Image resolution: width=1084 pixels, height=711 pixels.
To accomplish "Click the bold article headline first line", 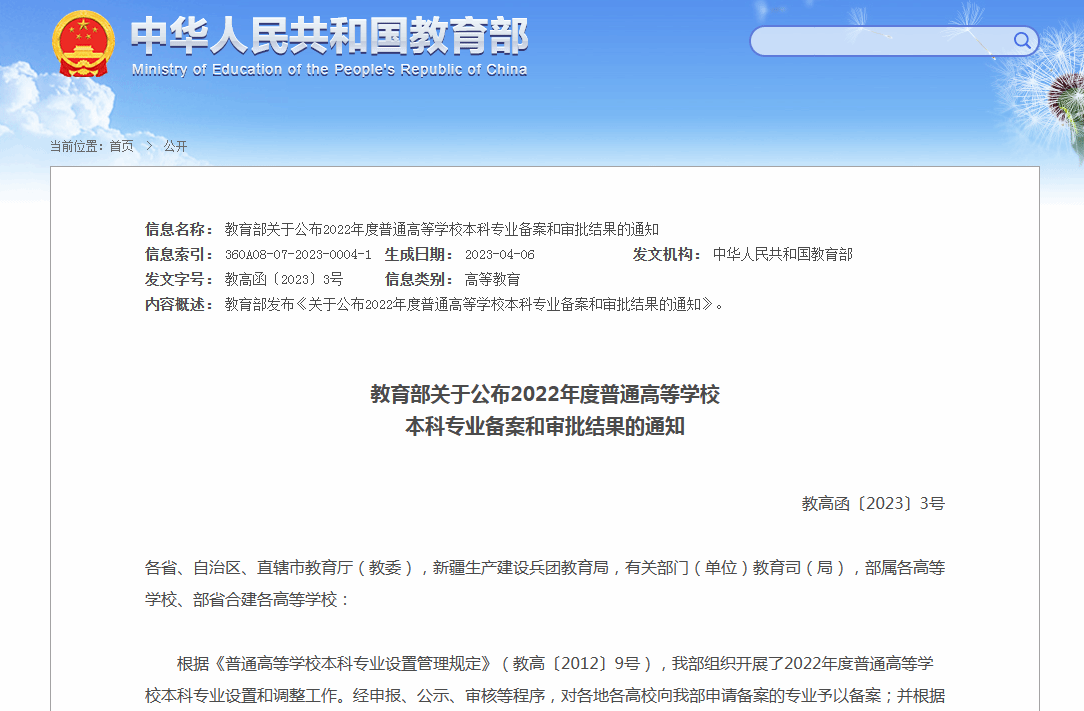I will [x=545, y=394].
